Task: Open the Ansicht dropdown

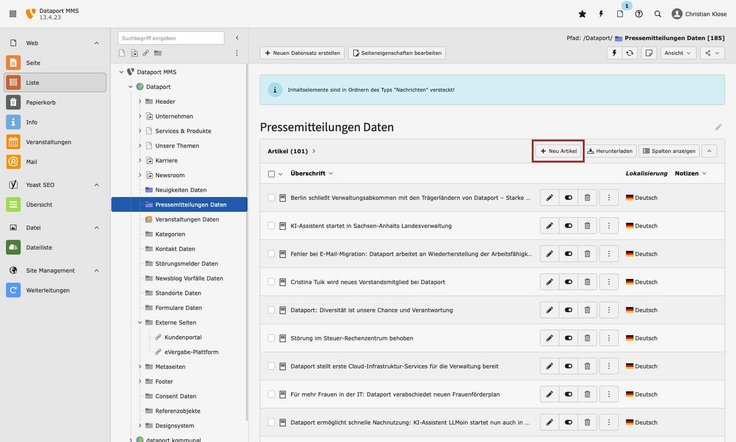Action: (678, 52)
